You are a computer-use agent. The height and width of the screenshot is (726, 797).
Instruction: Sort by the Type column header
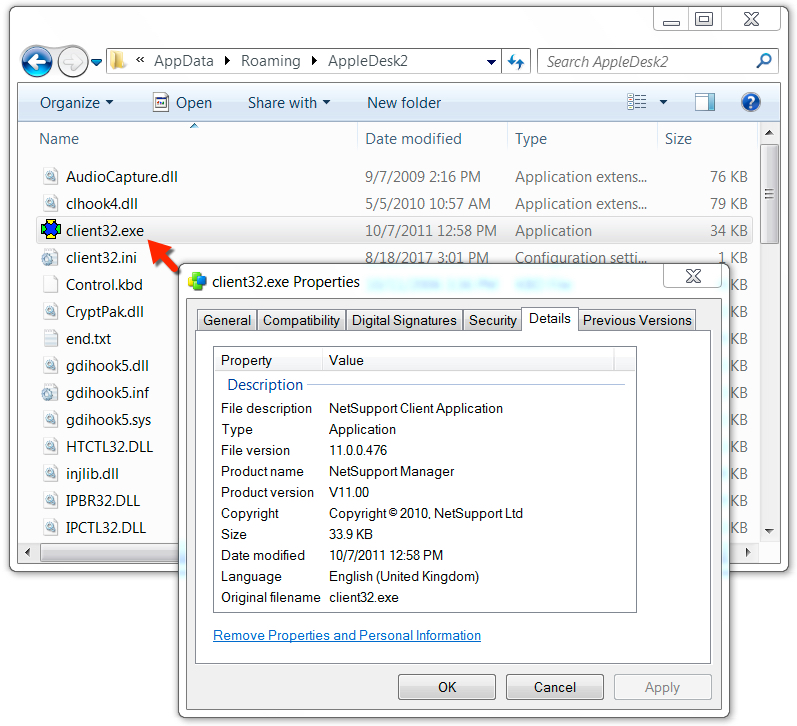point(531,139)
